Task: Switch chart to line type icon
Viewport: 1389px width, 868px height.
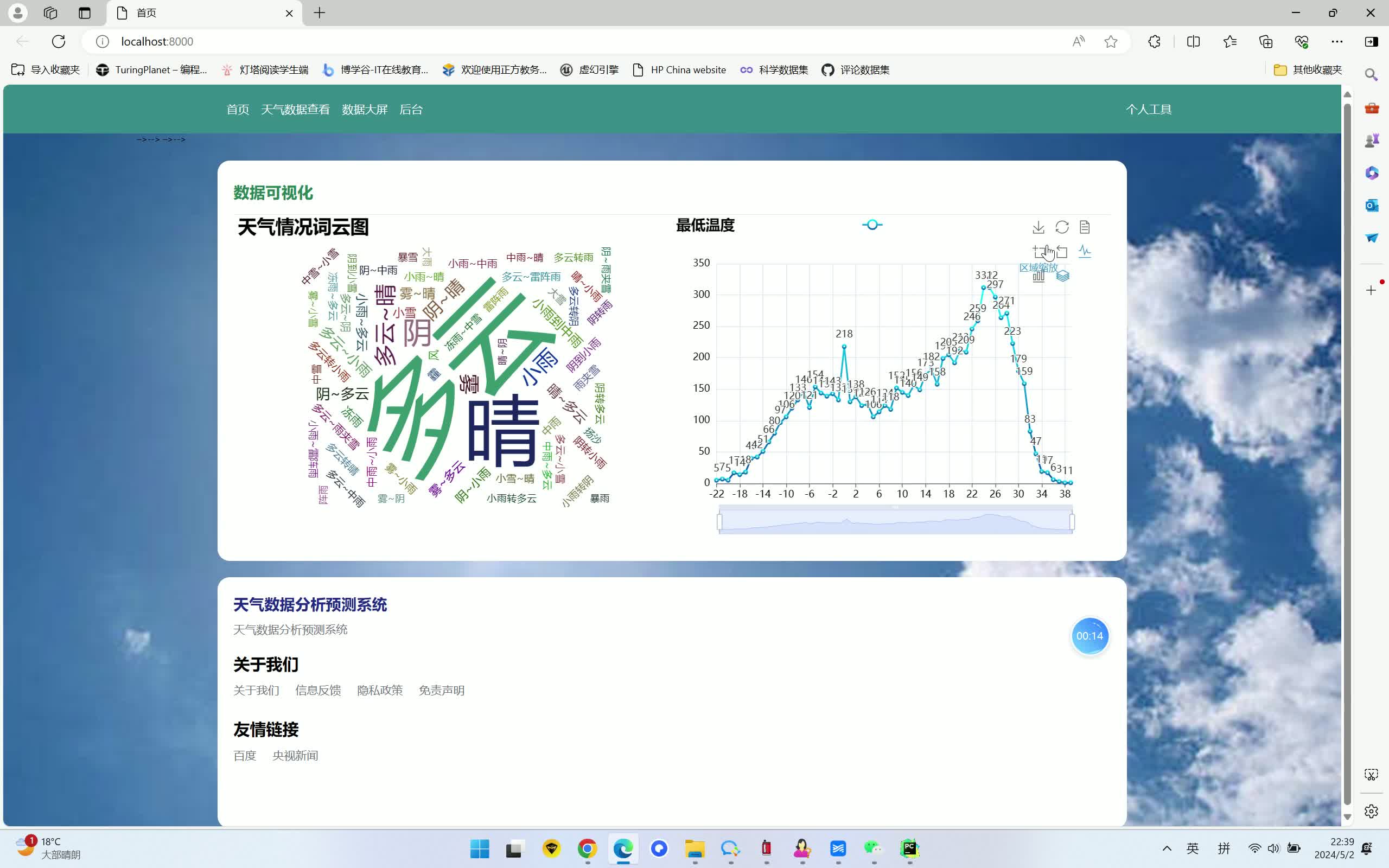Action: click(1085, 251)
